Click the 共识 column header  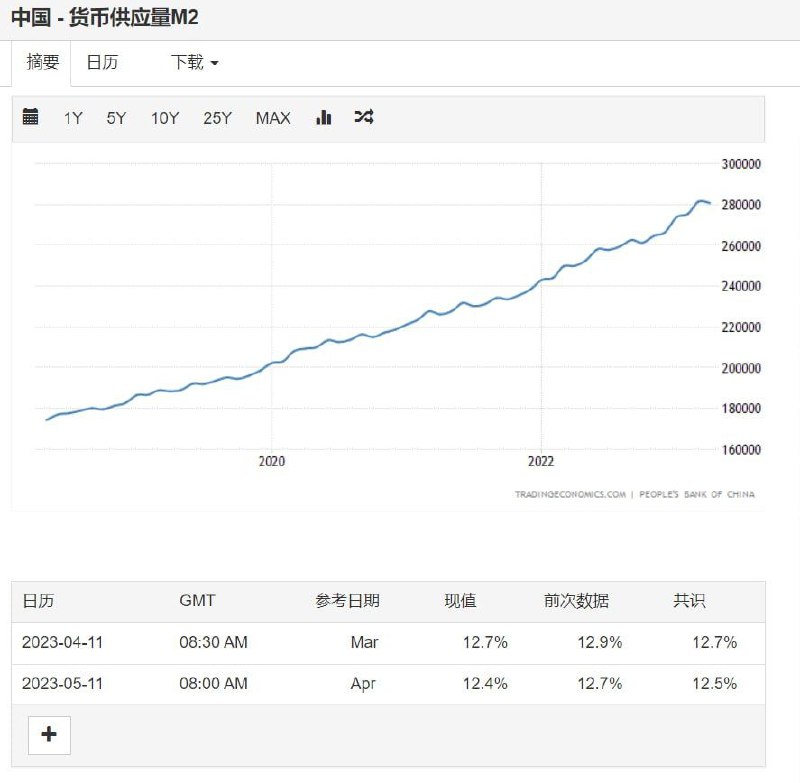coord(689,601)
